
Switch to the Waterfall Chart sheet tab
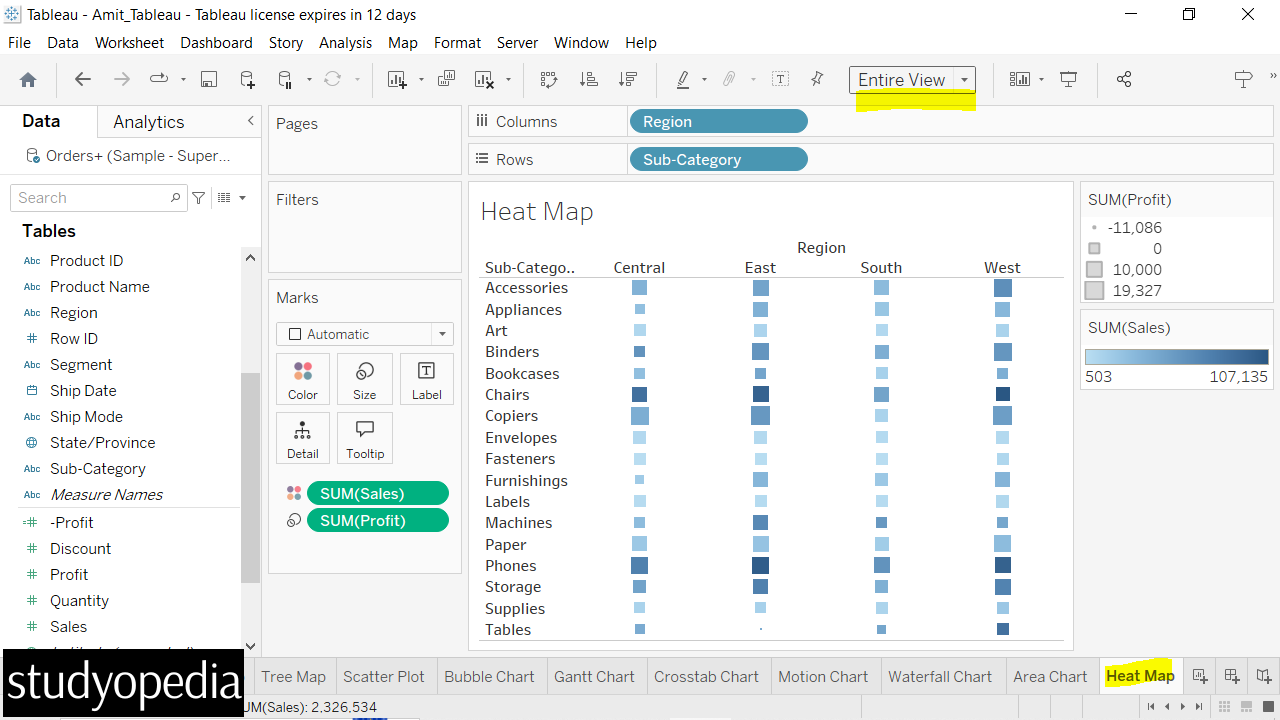click(x=940, y=677)
